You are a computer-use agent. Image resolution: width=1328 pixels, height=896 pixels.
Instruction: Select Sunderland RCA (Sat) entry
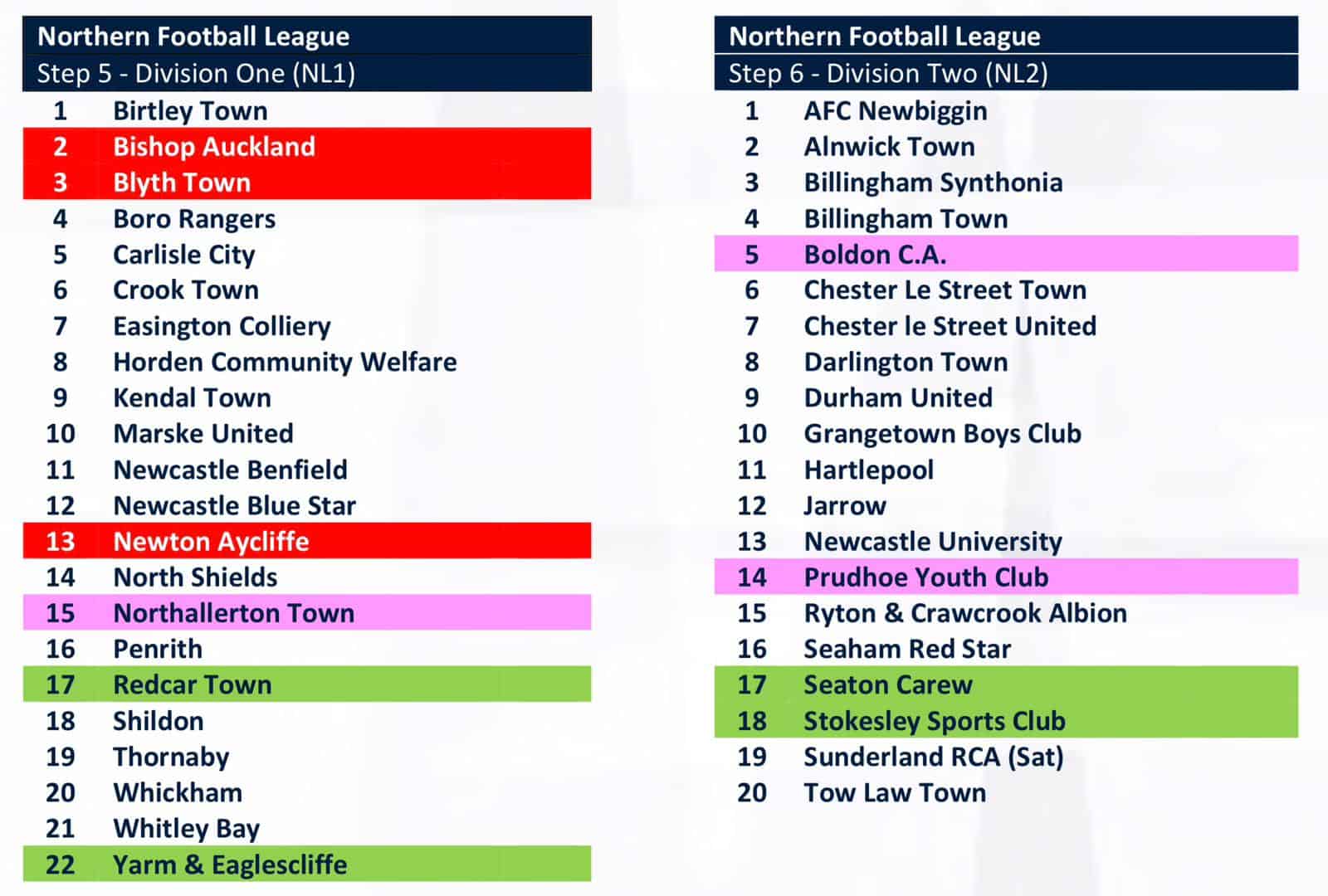coord(934,757)
